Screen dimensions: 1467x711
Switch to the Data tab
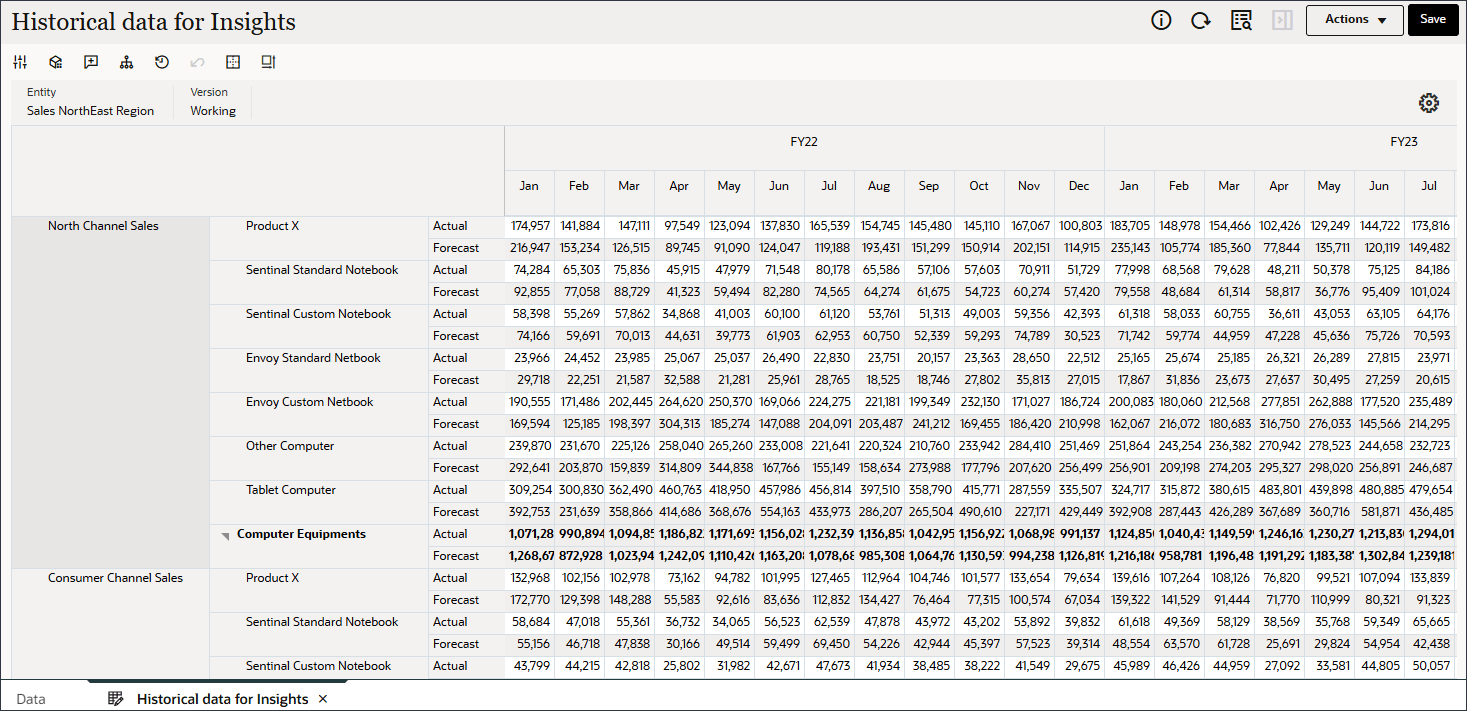33,699
